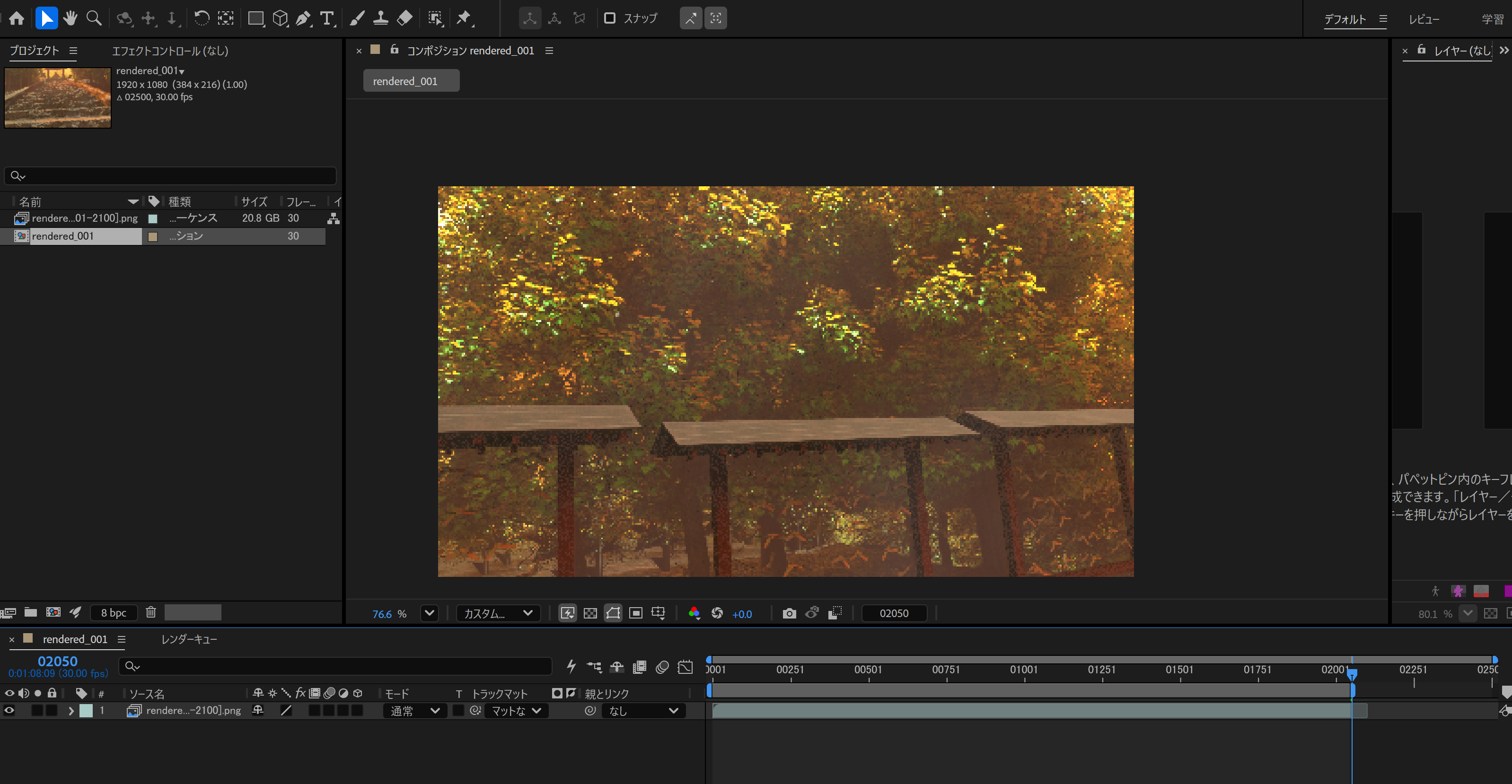This screenshot has height=784, width=1512.
Task: Click the Project panel search field
Action: click(170, 175)
